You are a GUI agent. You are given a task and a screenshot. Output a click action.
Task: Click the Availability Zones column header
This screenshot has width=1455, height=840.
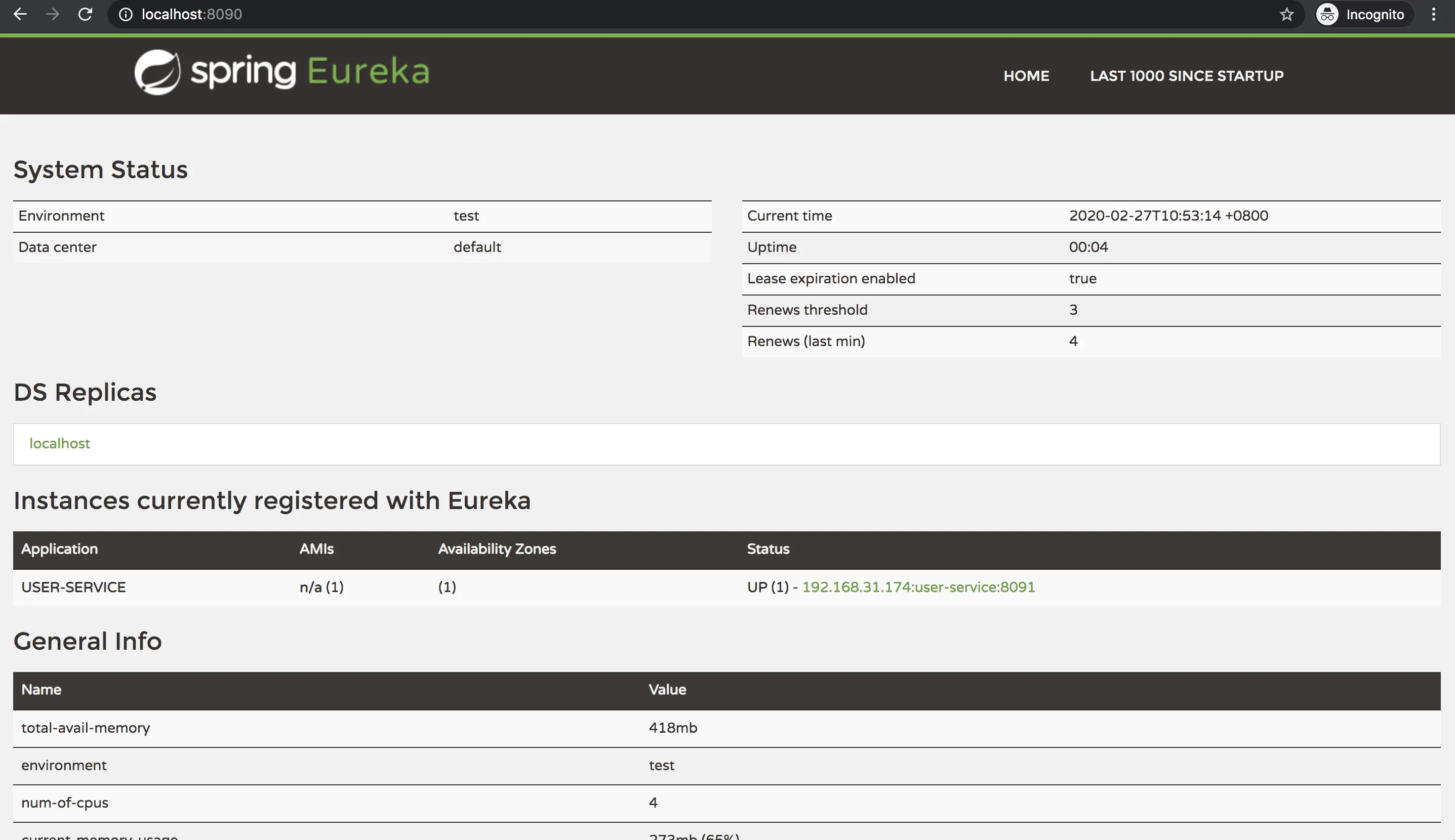496,549
